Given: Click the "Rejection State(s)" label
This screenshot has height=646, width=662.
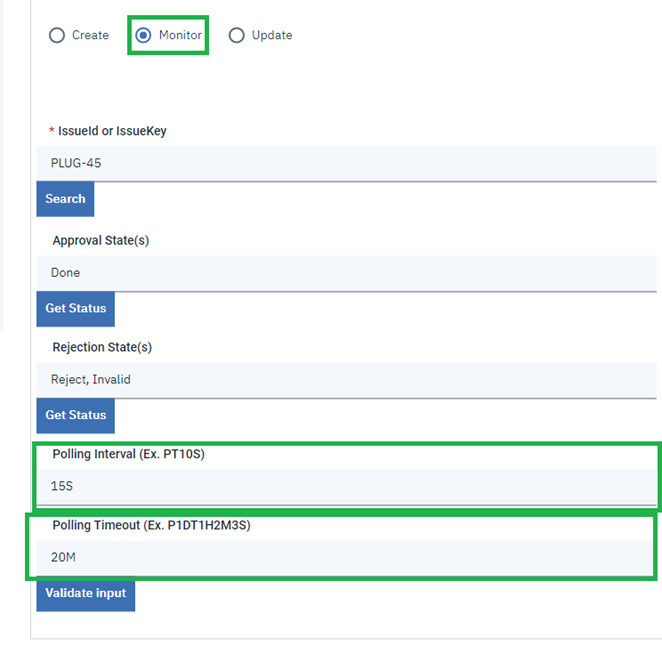Looking at the screenshot, I should pyautogui.click(x=102, y=347).
